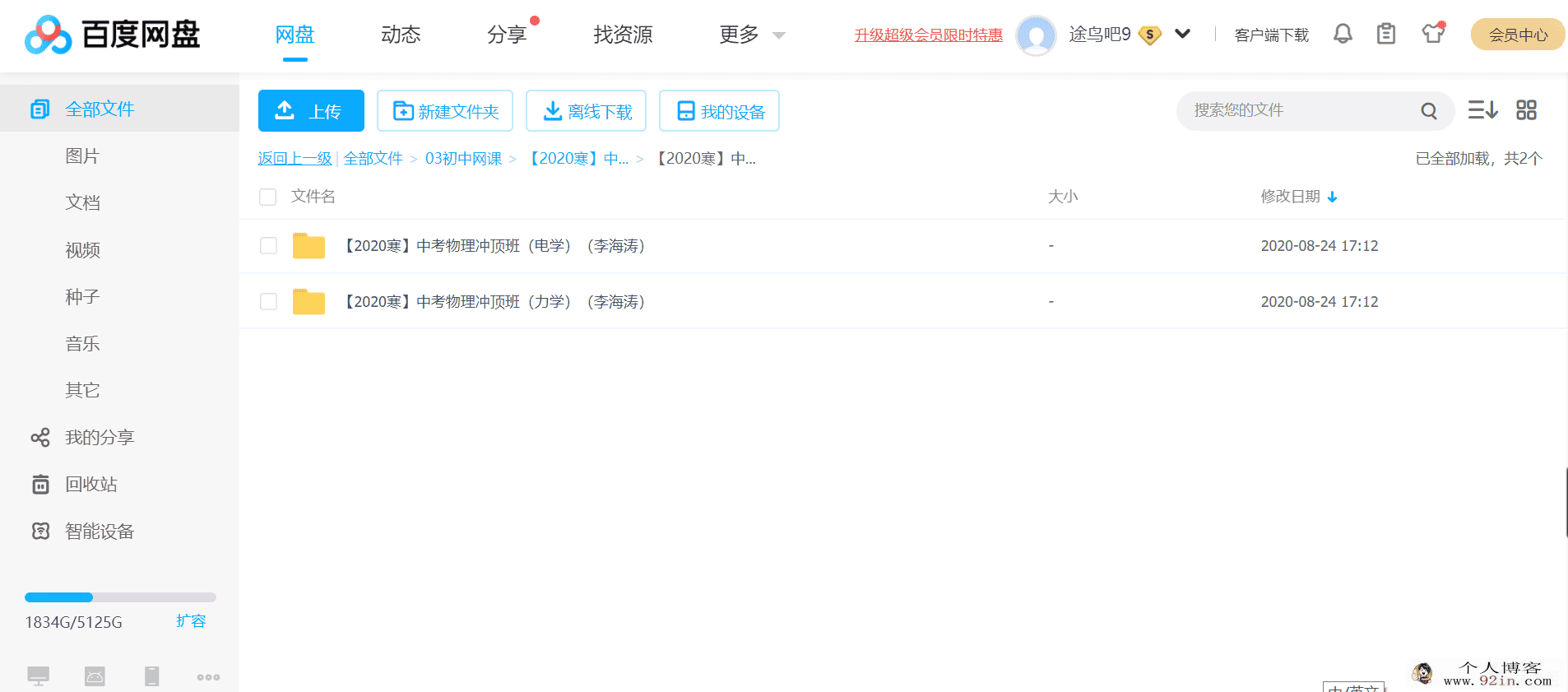Viewport: 1568px width, 692px height.
Task: Click the 电学 folder icon
Action: 308,246
